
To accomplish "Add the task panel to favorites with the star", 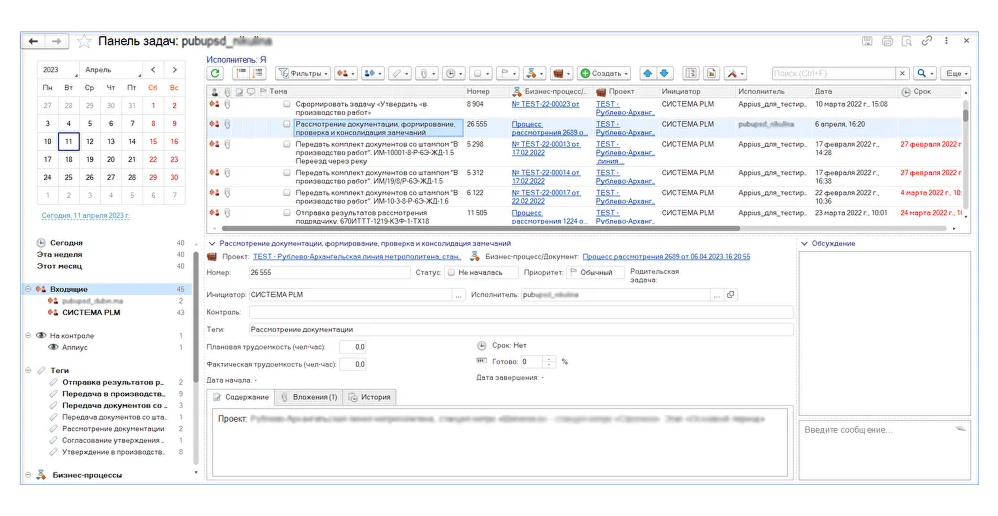I will pyautogui.click(x=84, y=41).
